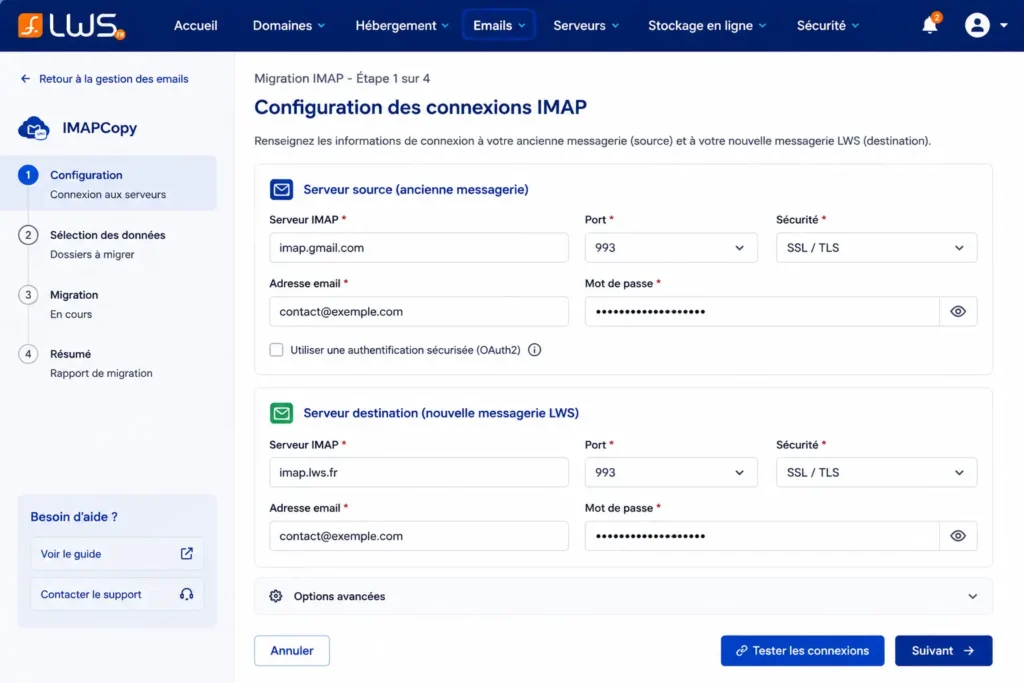1024x683 pixels.
Task: Open the Serveurs menu
Action: point(586,25)
